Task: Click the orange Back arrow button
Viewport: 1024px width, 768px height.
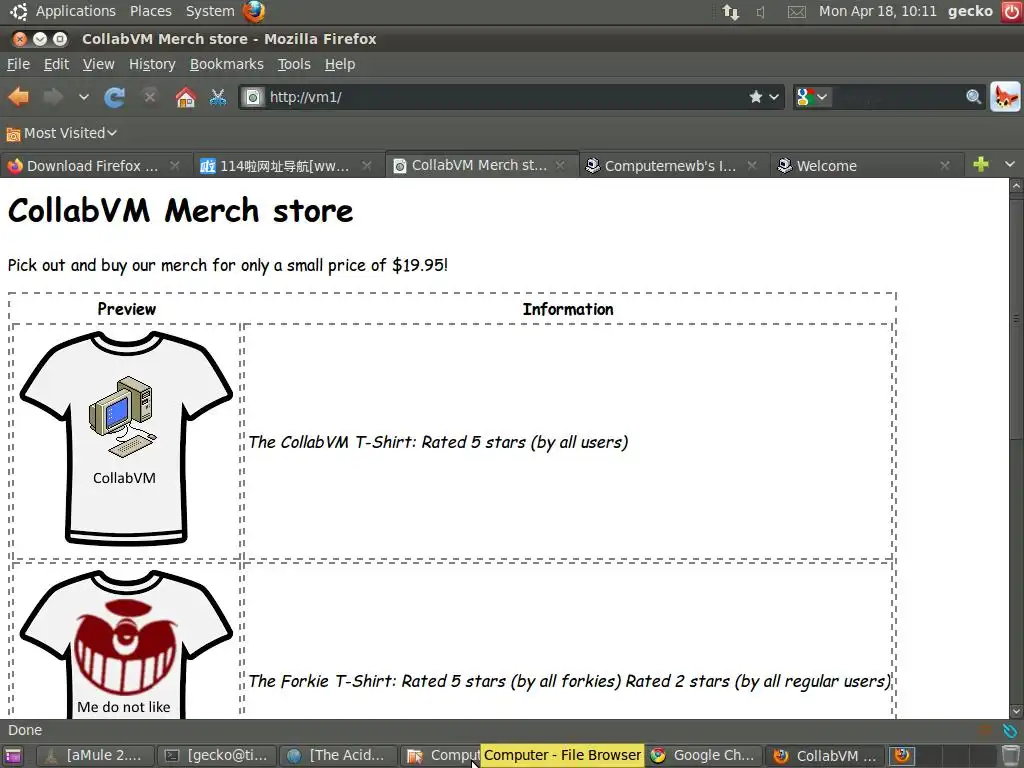Action: (19, 97)
